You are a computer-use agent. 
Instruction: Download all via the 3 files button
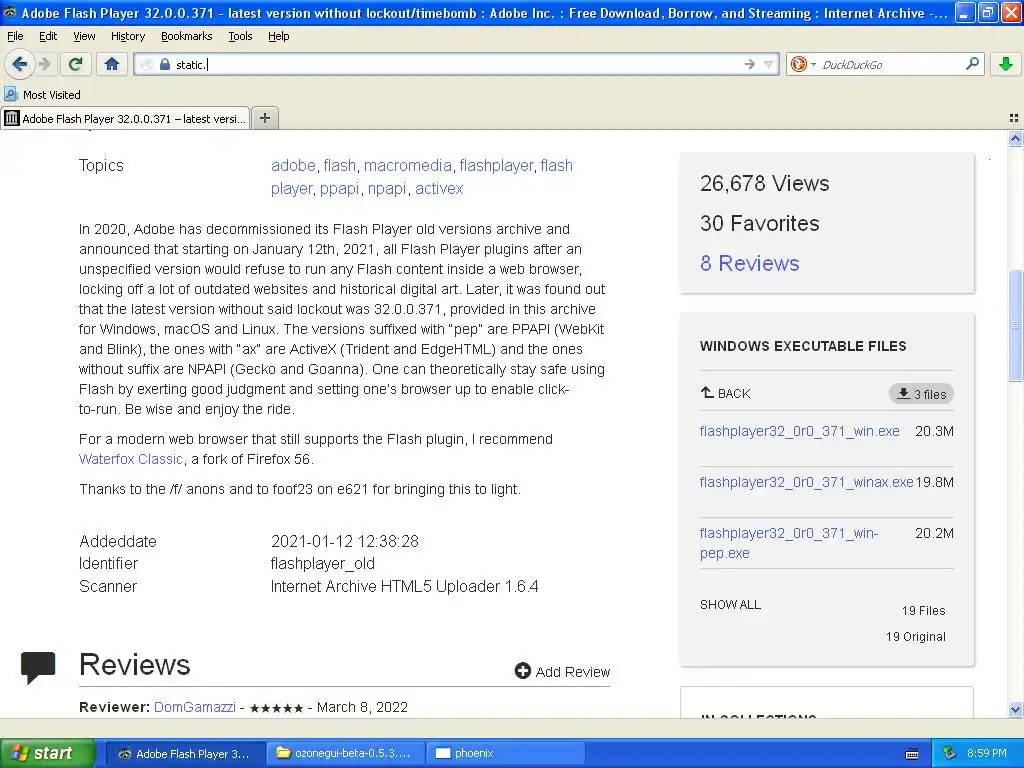(x=921, y=394)
